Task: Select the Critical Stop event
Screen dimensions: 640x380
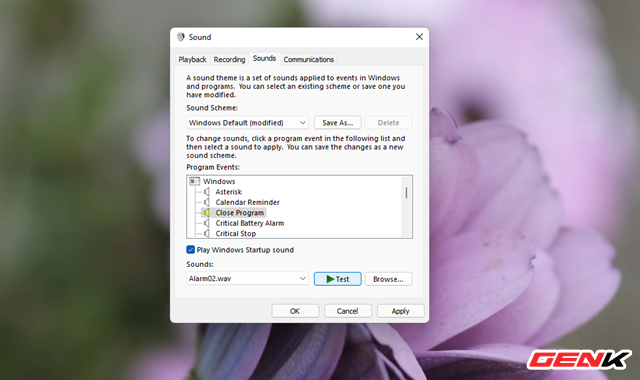Action: pos(236,233)
